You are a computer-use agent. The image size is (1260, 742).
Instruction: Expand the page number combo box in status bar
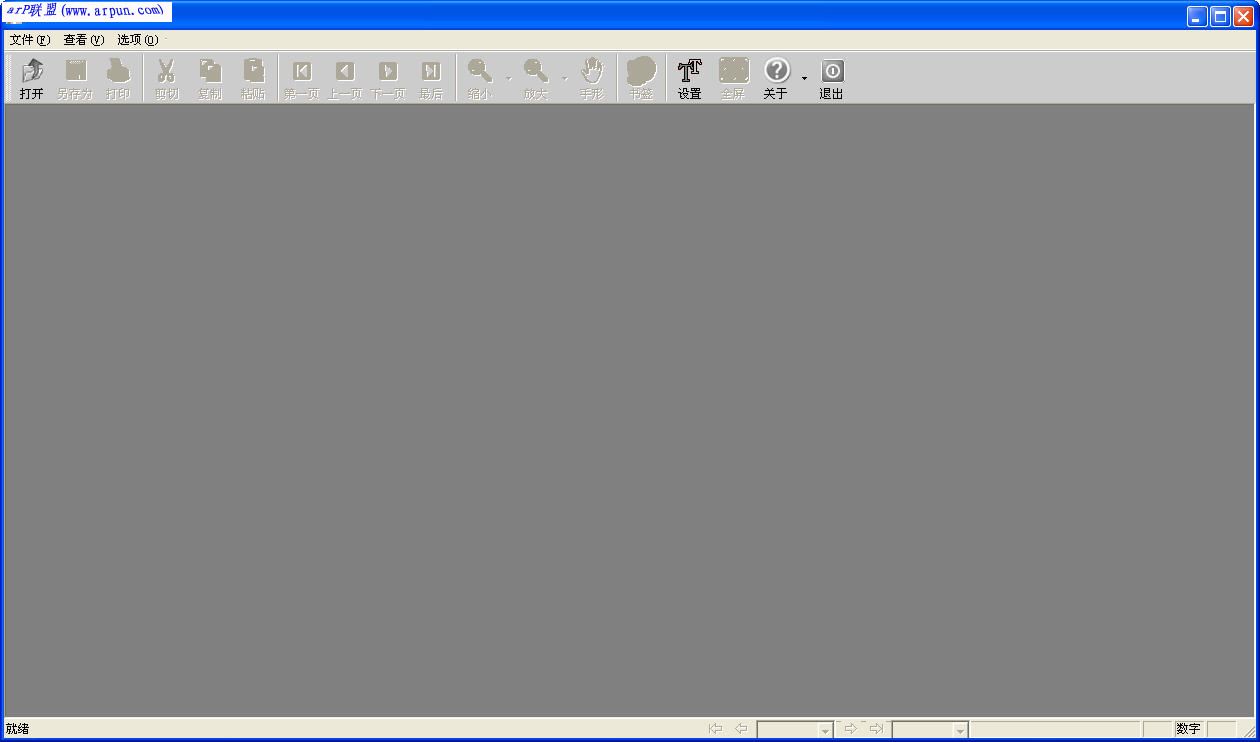824,729
